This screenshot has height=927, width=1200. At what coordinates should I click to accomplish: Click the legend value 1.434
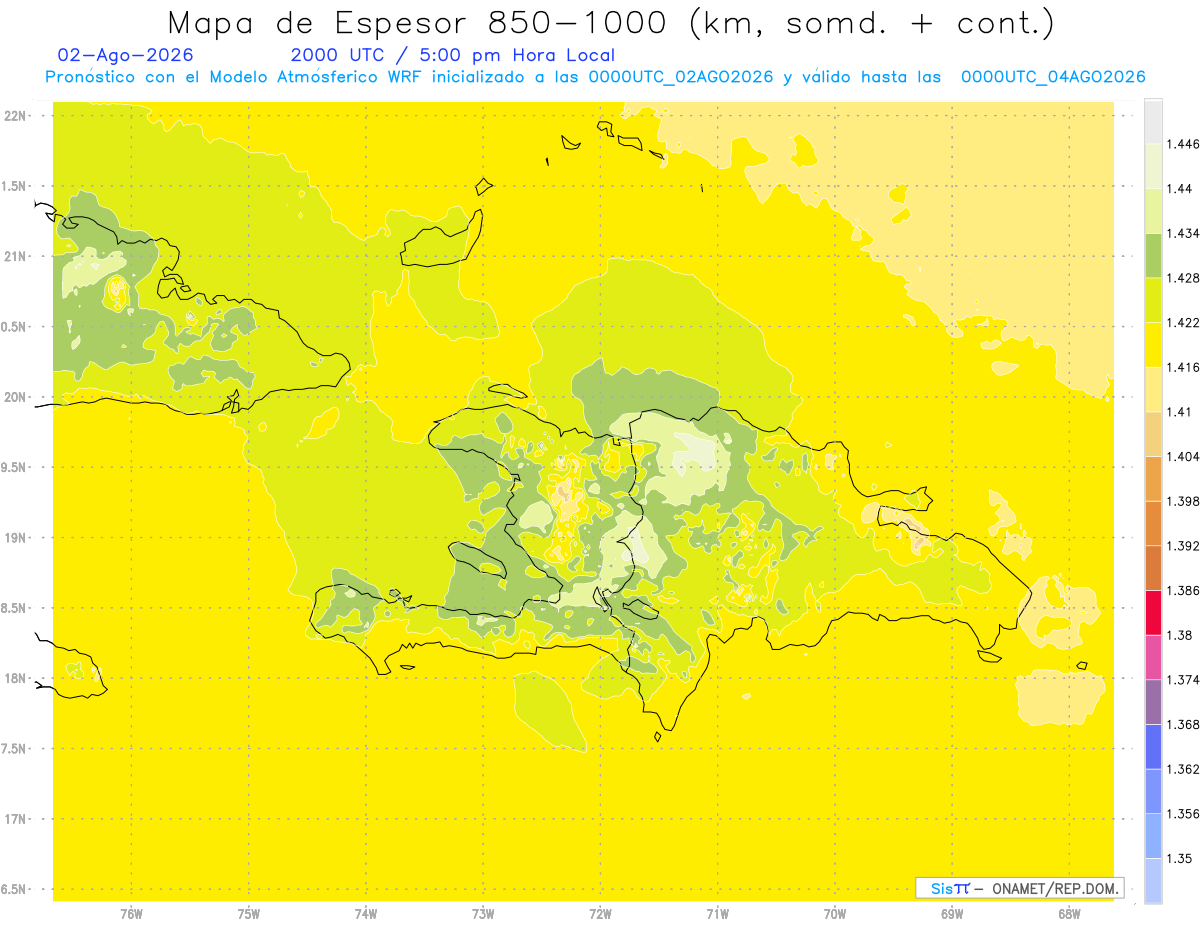(1185, 233)
